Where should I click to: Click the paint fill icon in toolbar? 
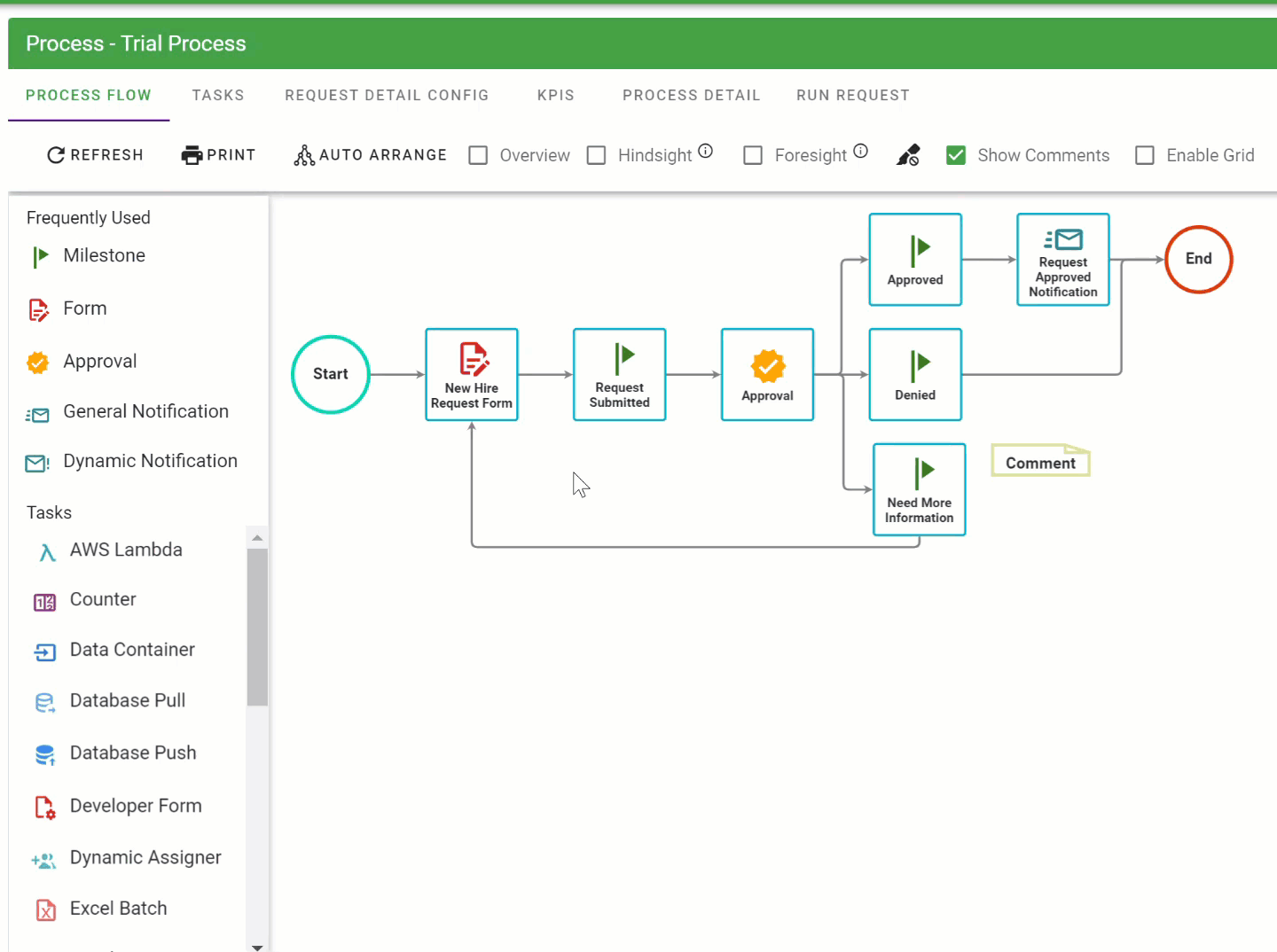pos(908,156)
